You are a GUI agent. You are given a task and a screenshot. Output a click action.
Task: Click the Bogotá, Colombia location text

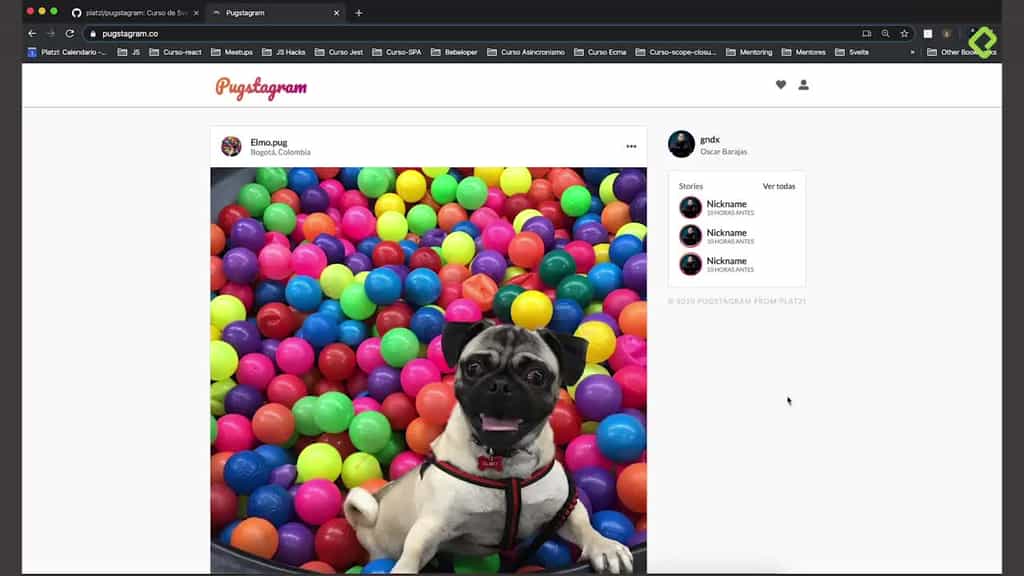coord(280,152)
